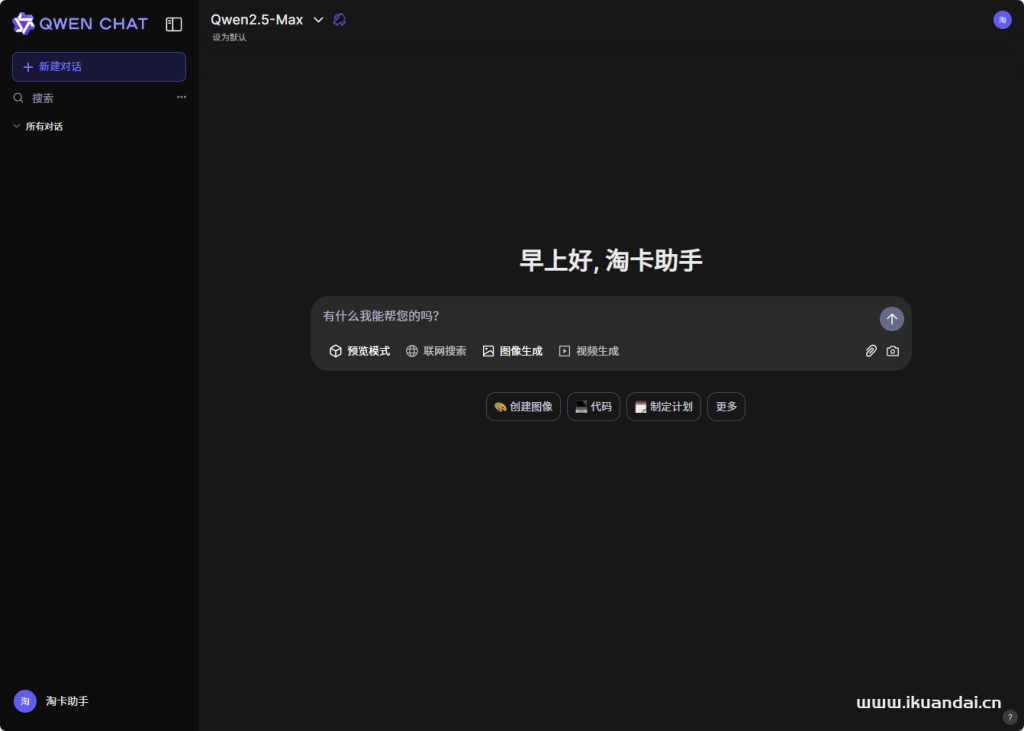Screen dimensions: 1024x731
Task: Focus the 有什么我能帮您的吗 message box
Action: tap(598, 316)
